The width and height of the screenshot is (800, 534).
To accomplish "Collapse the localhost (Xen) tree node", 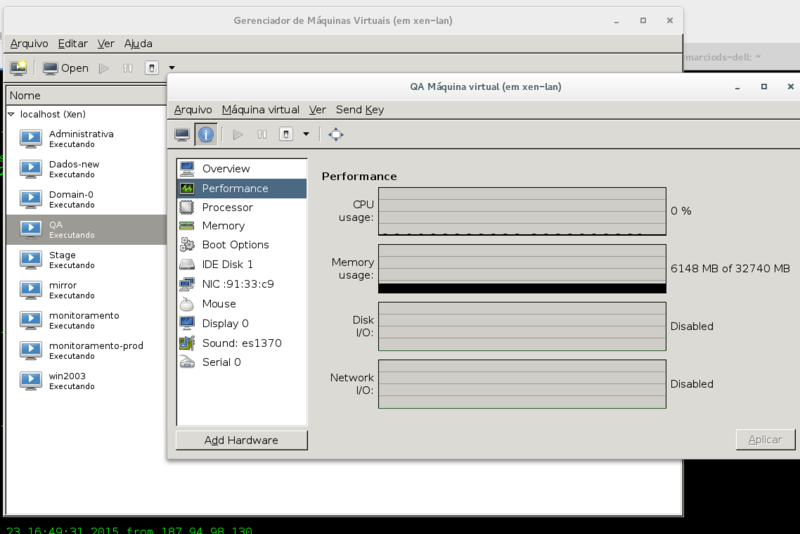I will point(11,114).
